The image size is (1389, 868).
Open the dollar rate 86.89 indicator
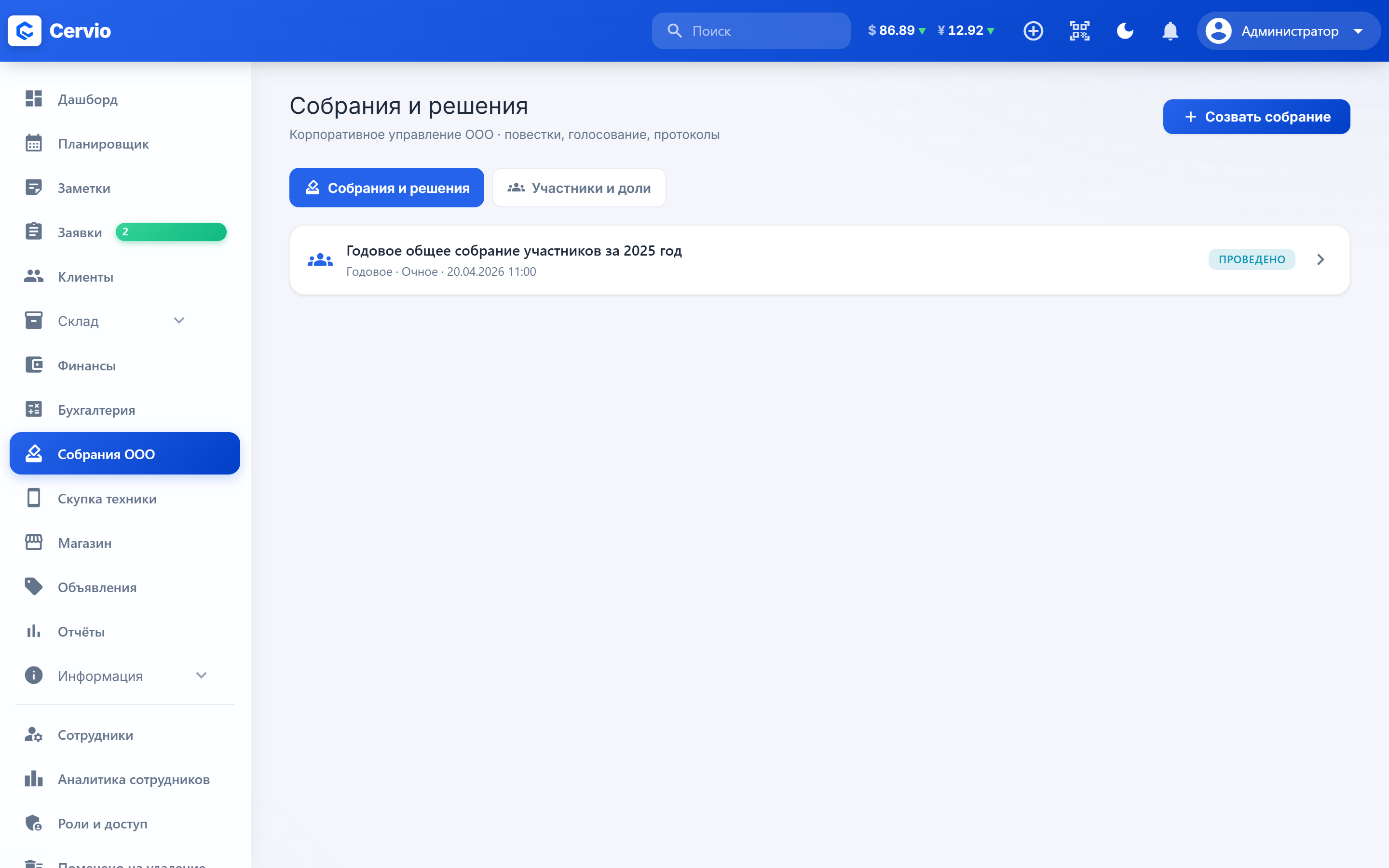point(897,30)
